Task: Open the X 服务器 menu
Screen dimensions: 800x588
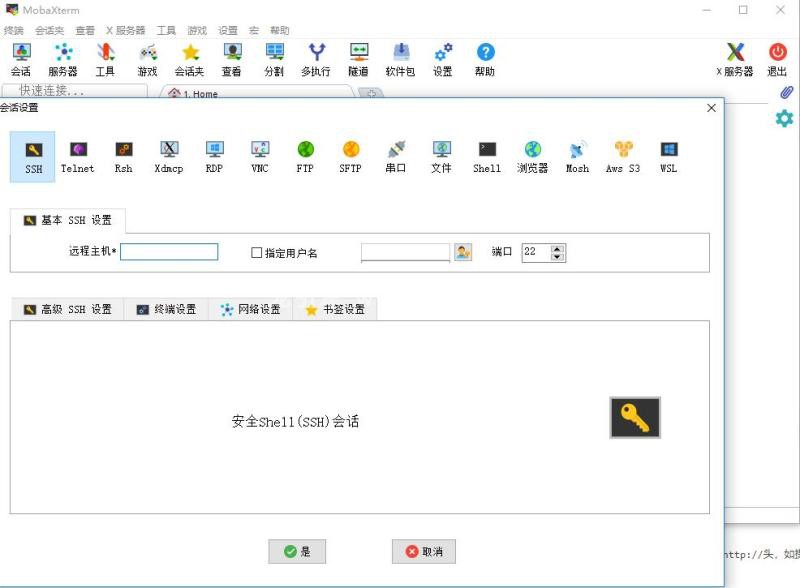Action: click(126, 31)
